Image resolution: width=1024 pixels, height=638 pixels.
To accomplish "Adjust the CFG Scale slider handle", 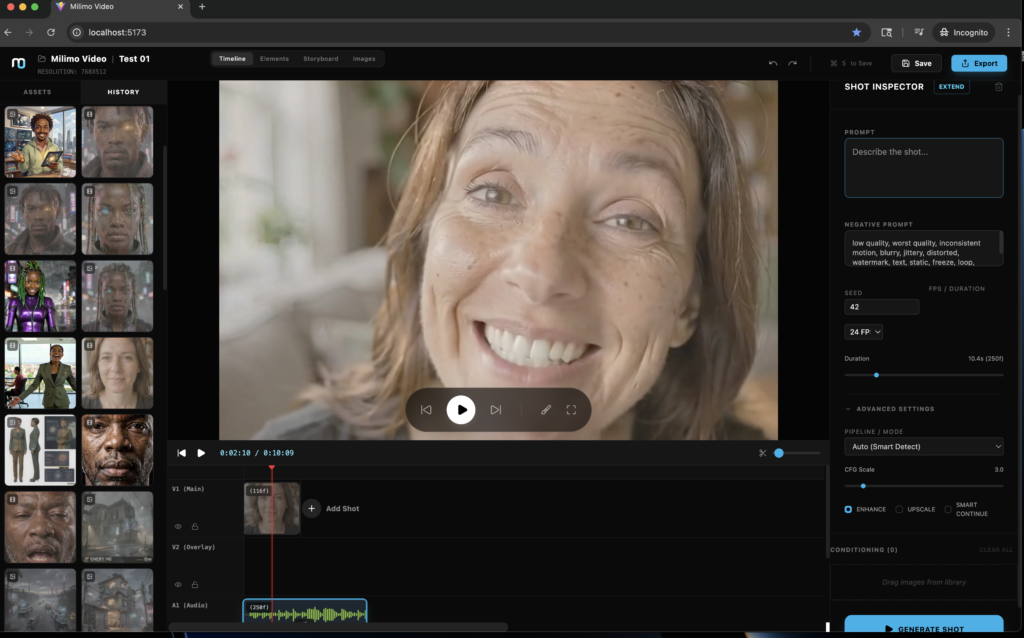I will (863, 486).
